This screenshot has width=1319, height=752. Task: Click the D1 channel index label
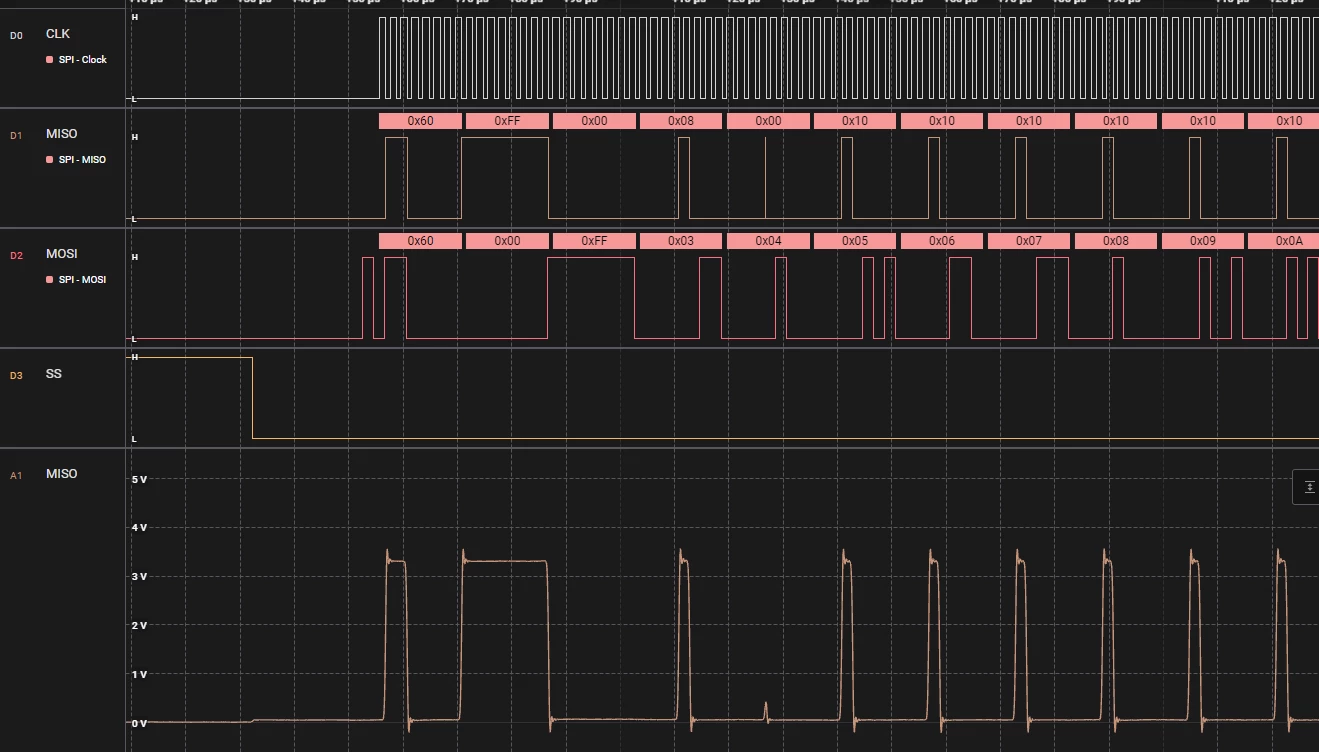pos(16,136)
